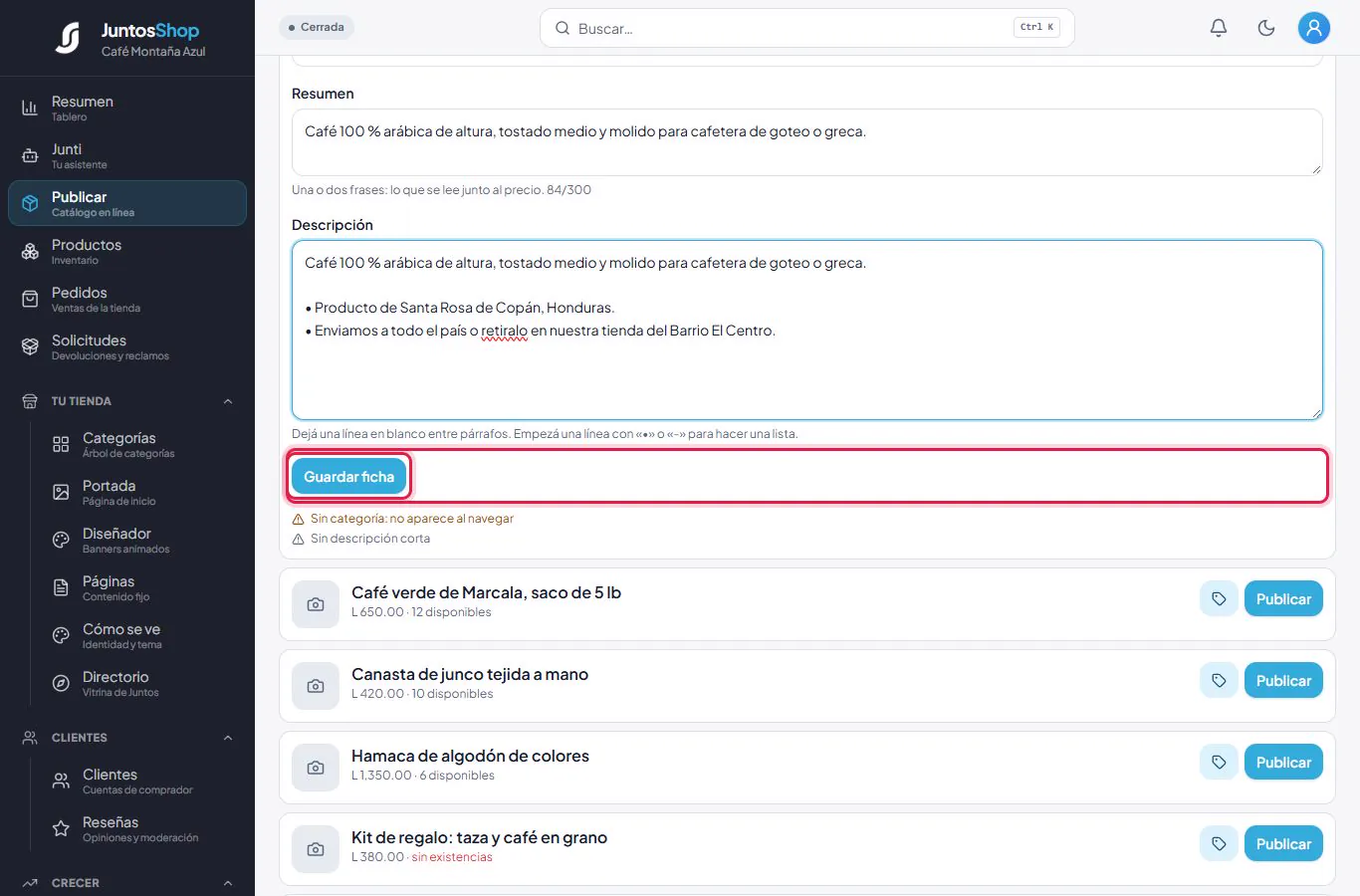Screen dimensions: 1360x896
Task: Publish Canasta de junco tejida a mano
Action: click(x=1283, y=680)
